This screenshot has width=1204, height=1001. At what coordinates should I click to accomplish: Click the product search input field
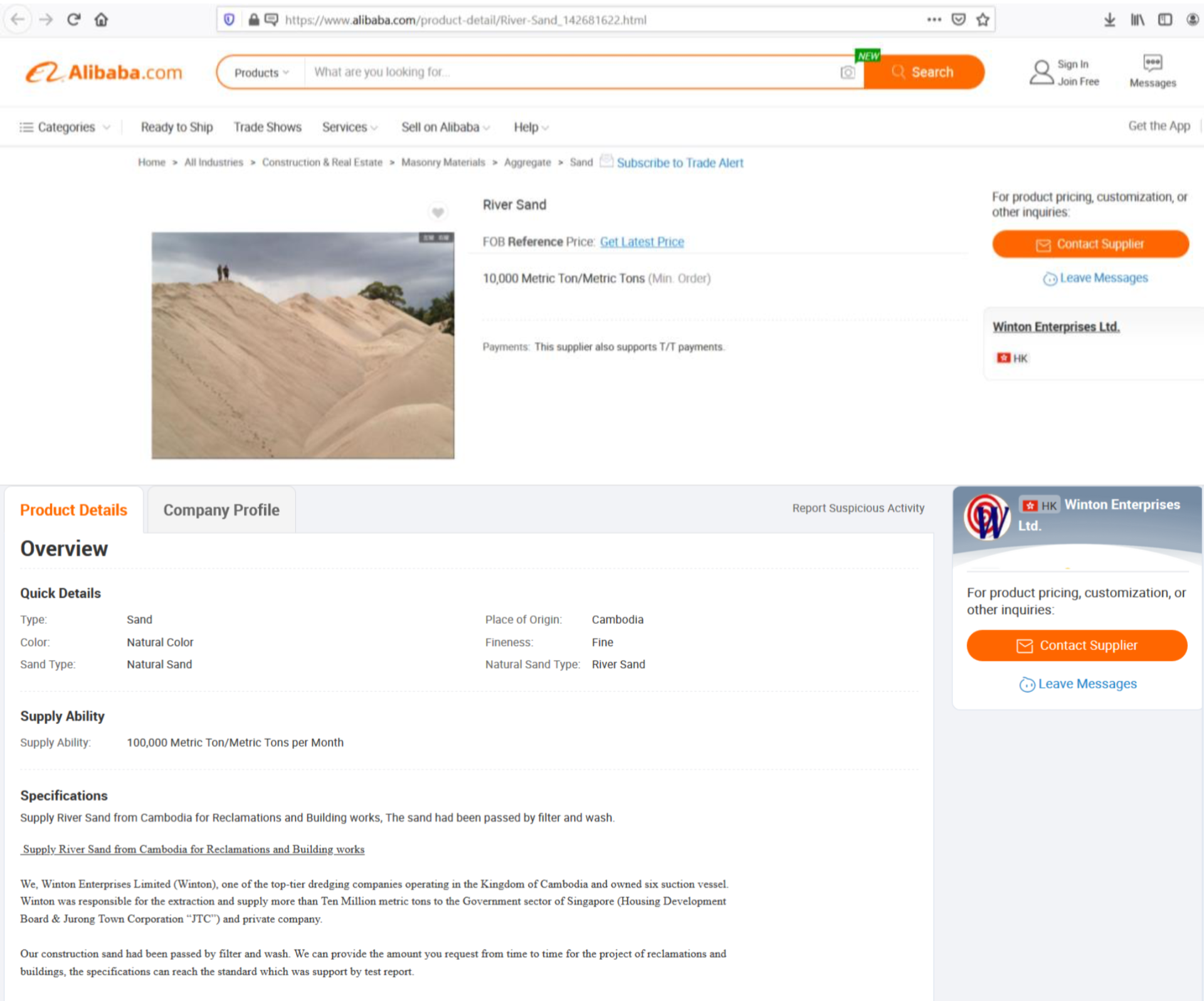point(571,72)
